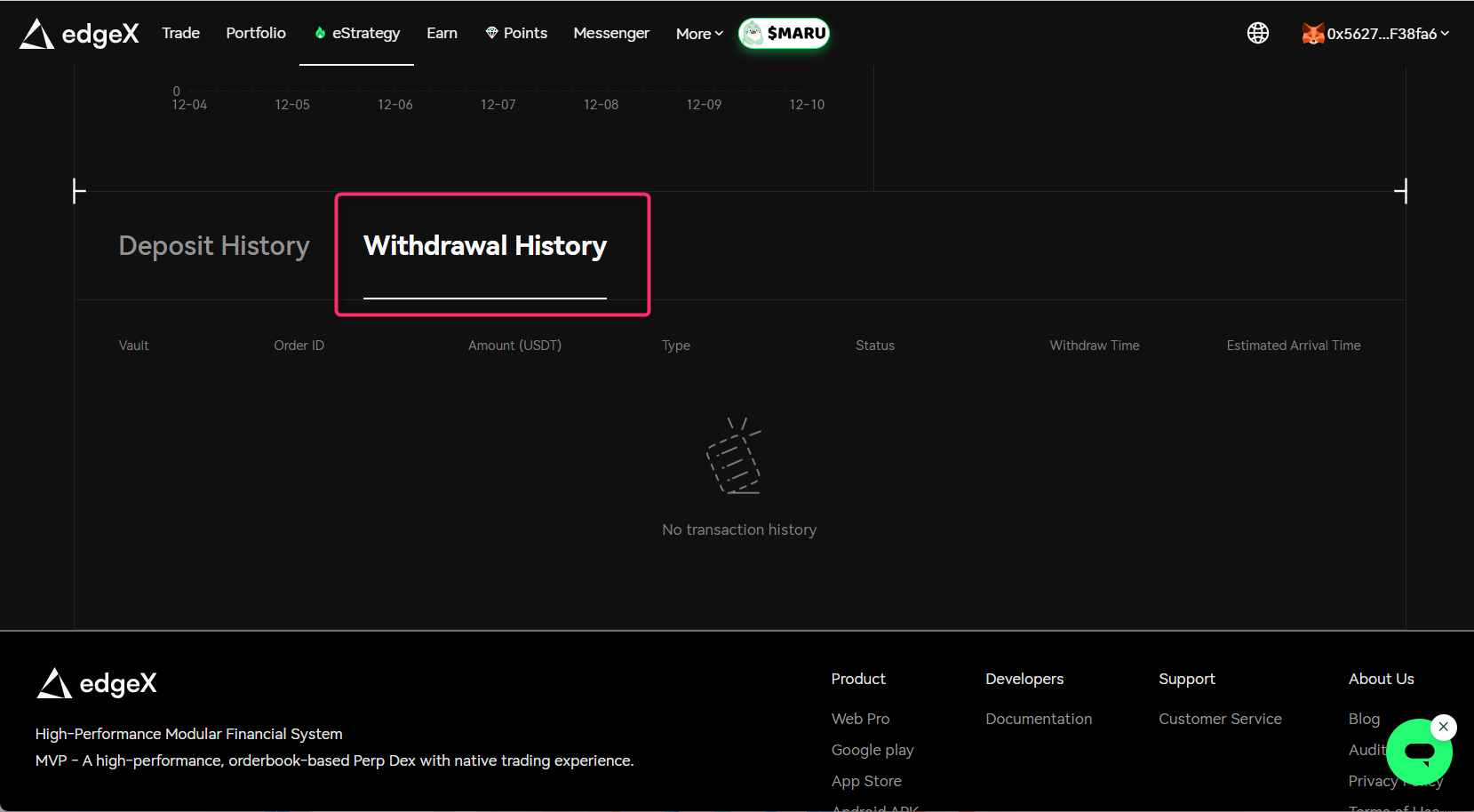The width and height of the screenshot is (1474, 812).
Task: Go to the Portfolio page
Action: (x=256, y=33)
